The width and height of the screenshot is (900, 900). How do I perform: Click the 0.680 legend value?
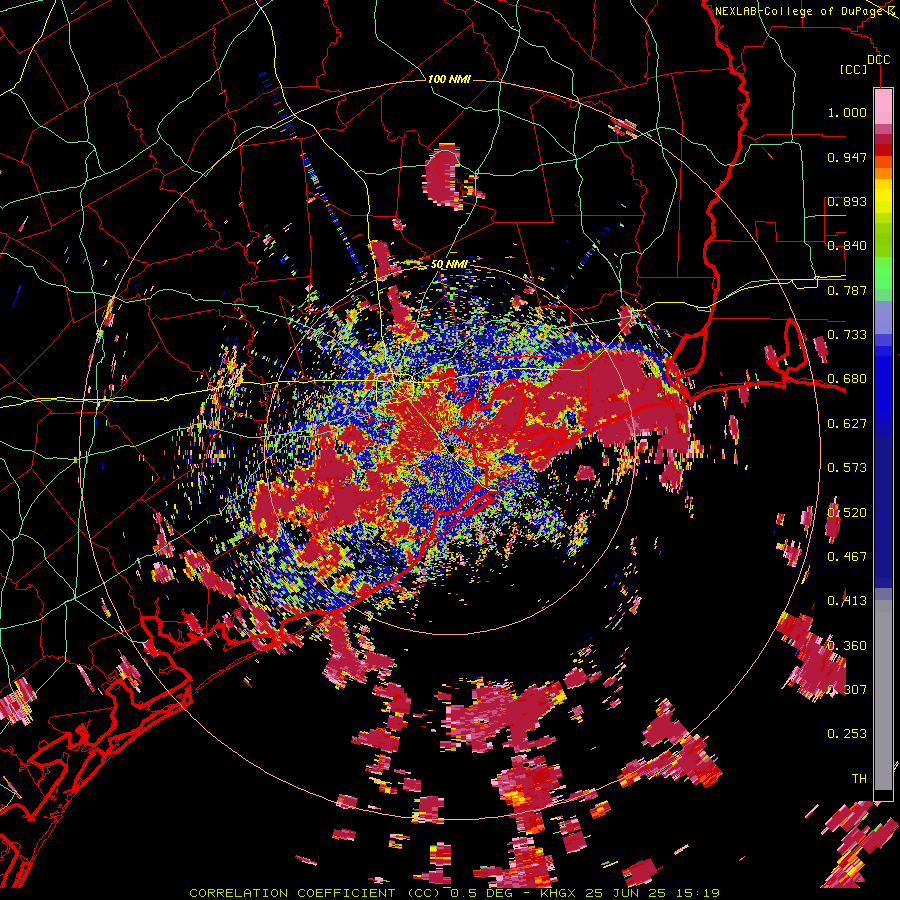(847, 379)
